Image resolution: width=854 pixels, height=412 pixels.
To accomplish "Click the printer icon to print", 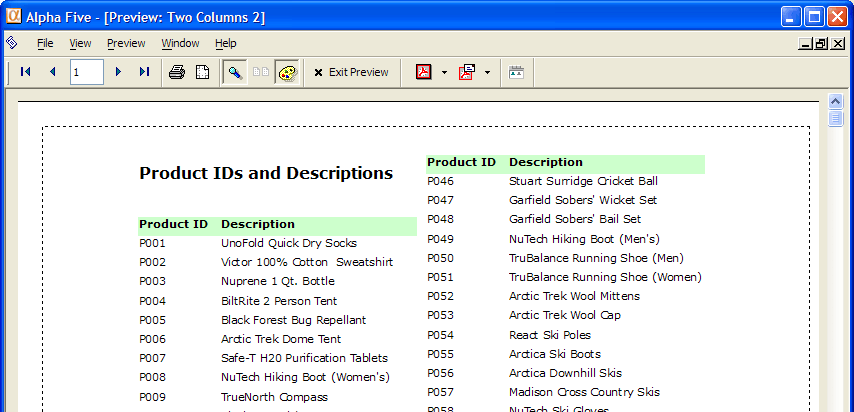I will click(x=177, y=72).
